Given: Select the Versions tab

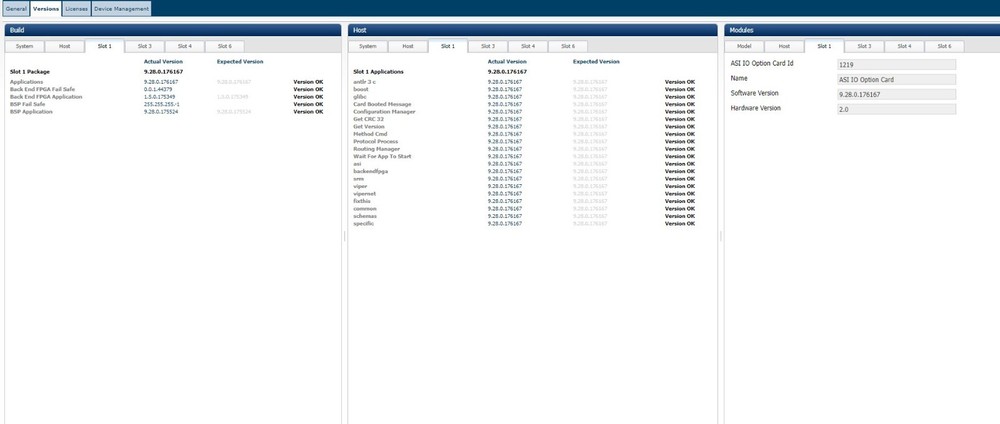Looking at the screenshot, I should (x=46, y=9).
